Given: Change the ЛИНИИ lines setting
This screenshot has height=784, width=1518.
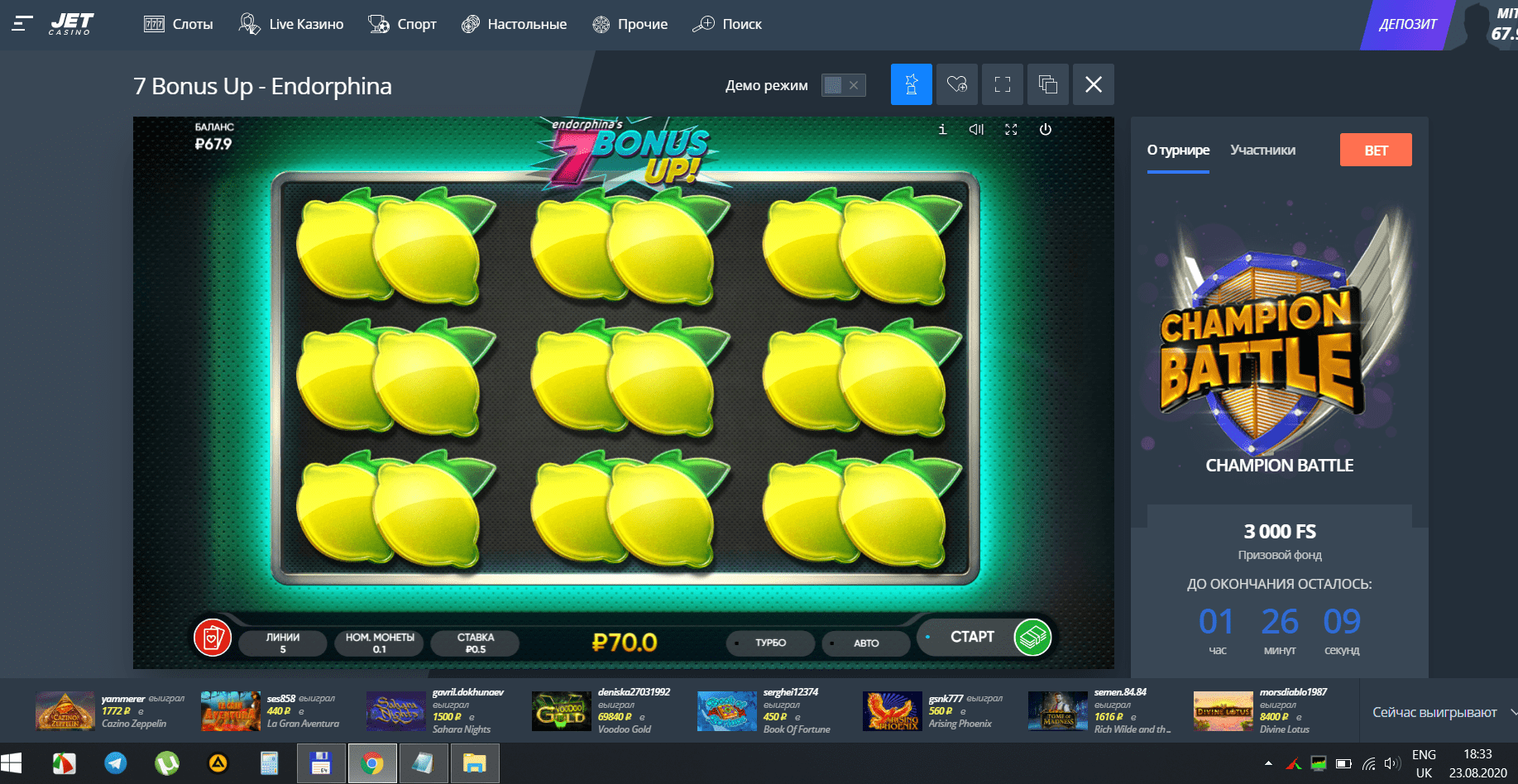Looking at the screenshot, I should (x=283, y=643).
